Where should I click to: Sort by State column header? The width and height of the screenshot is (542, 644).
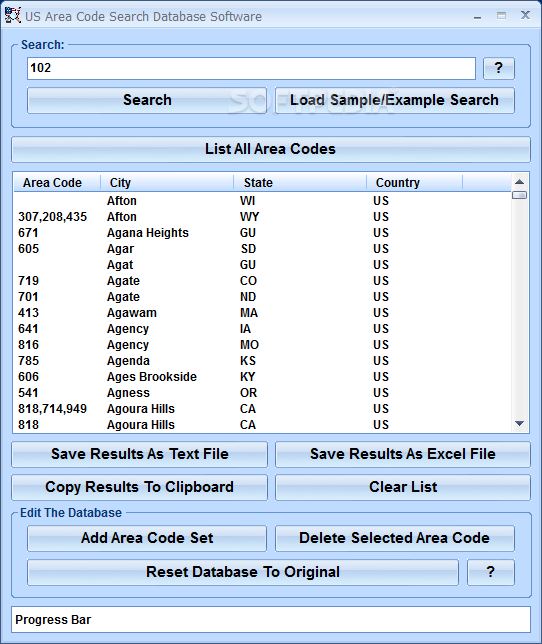300,182
